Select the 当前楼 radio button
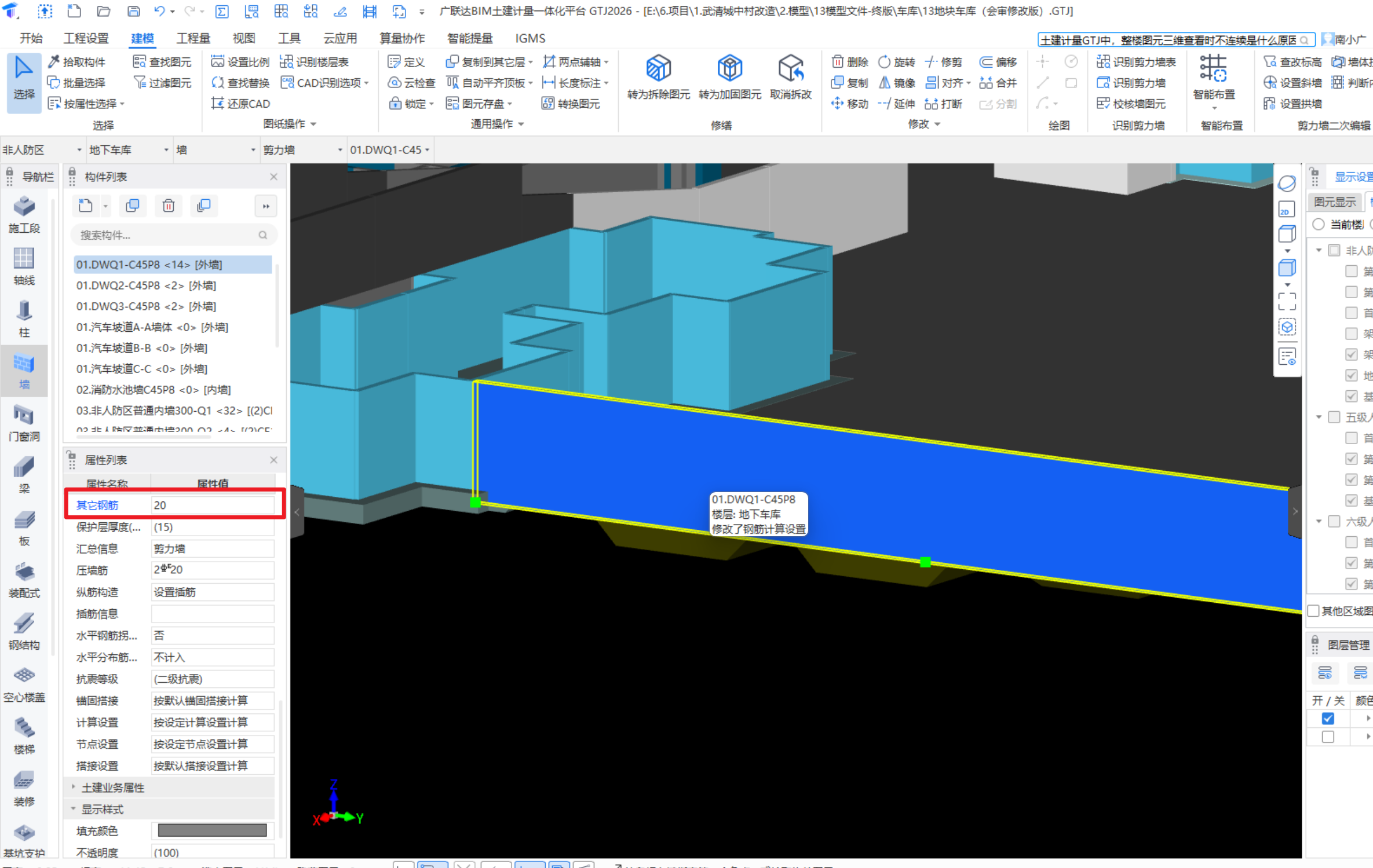The image size is (1373, 868). click(1319, 225)
